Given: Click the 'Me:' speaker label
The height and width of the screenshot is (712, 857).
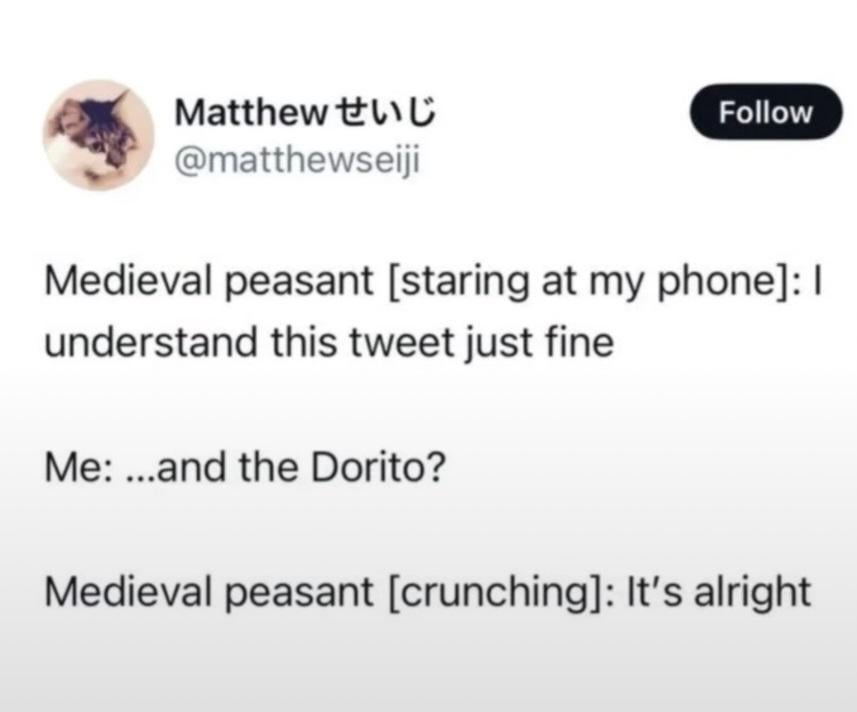Looking at the screenshot, I should [x=79, y=468].
